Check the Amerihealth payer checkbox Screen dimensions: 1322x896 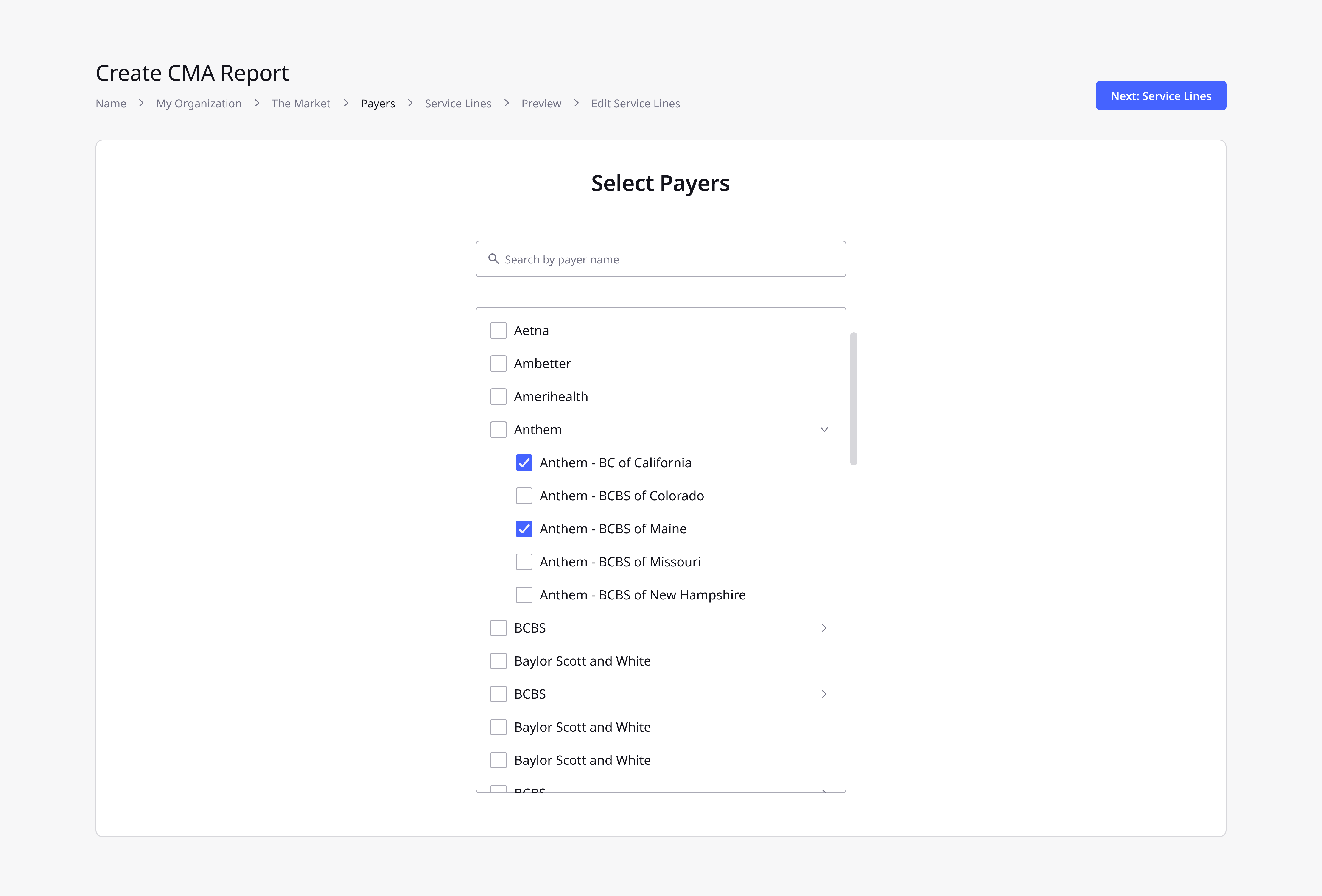[498, 397]
